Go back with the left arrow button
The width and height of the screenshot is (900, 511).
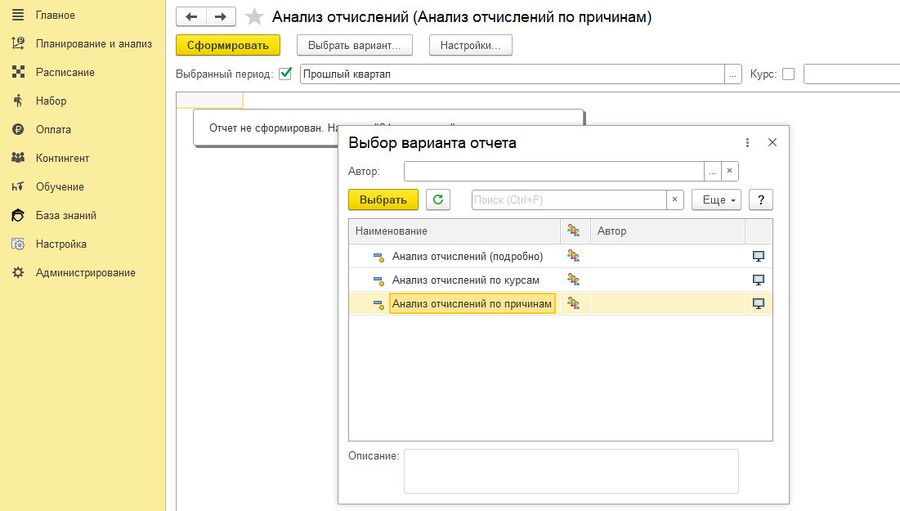192,17
